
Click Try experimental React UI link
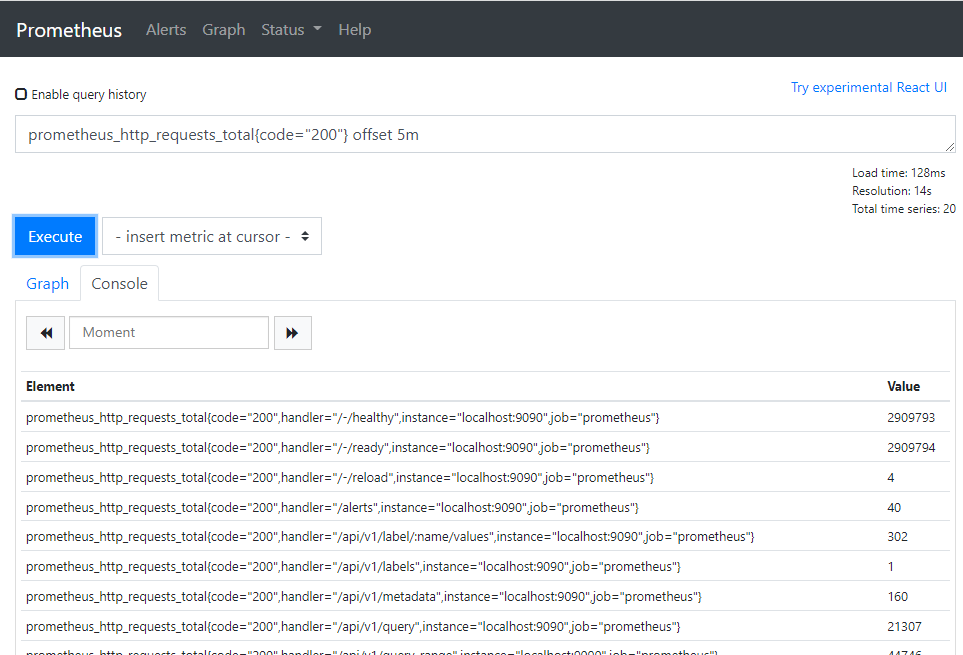[868, 87]
